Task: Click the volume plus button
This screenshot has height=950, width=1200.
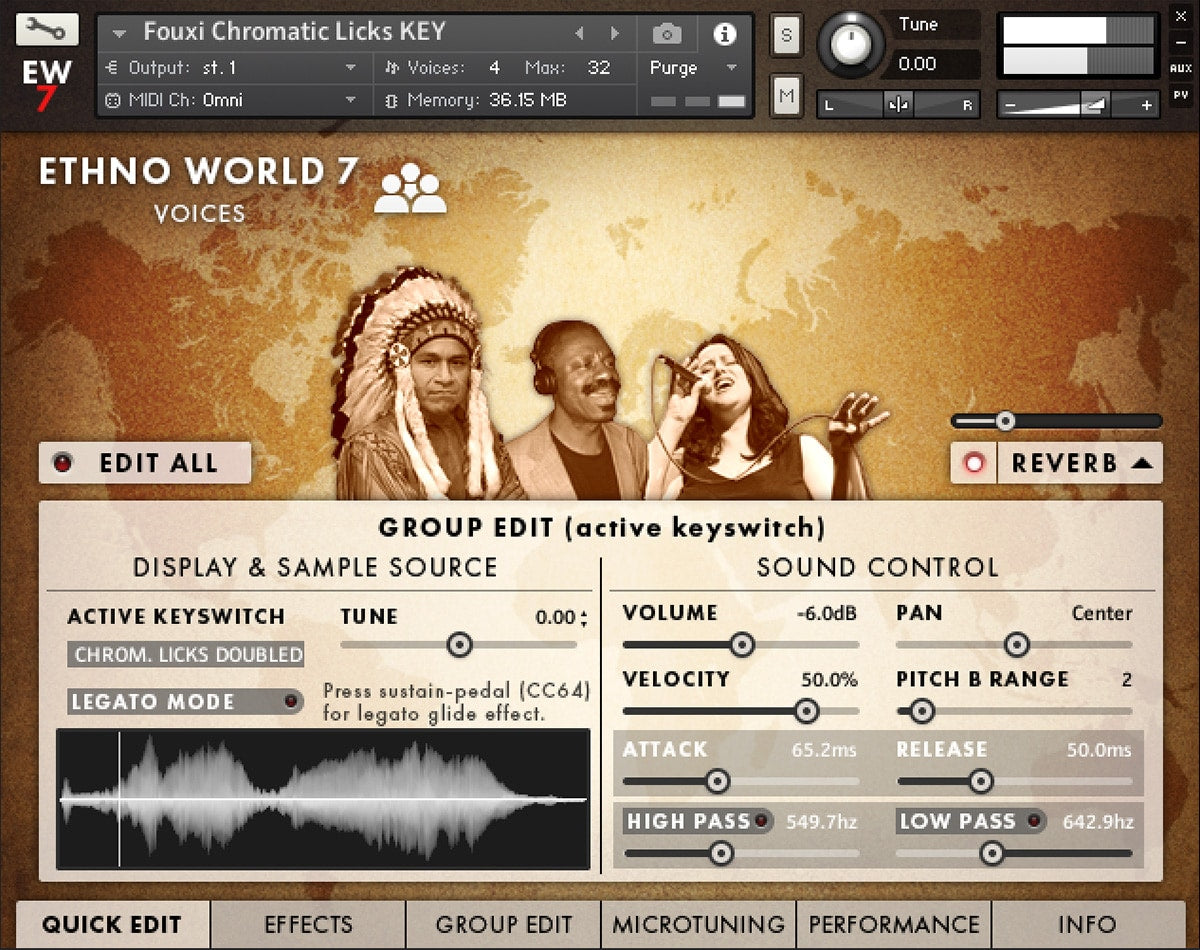Action: [1147, 104]
